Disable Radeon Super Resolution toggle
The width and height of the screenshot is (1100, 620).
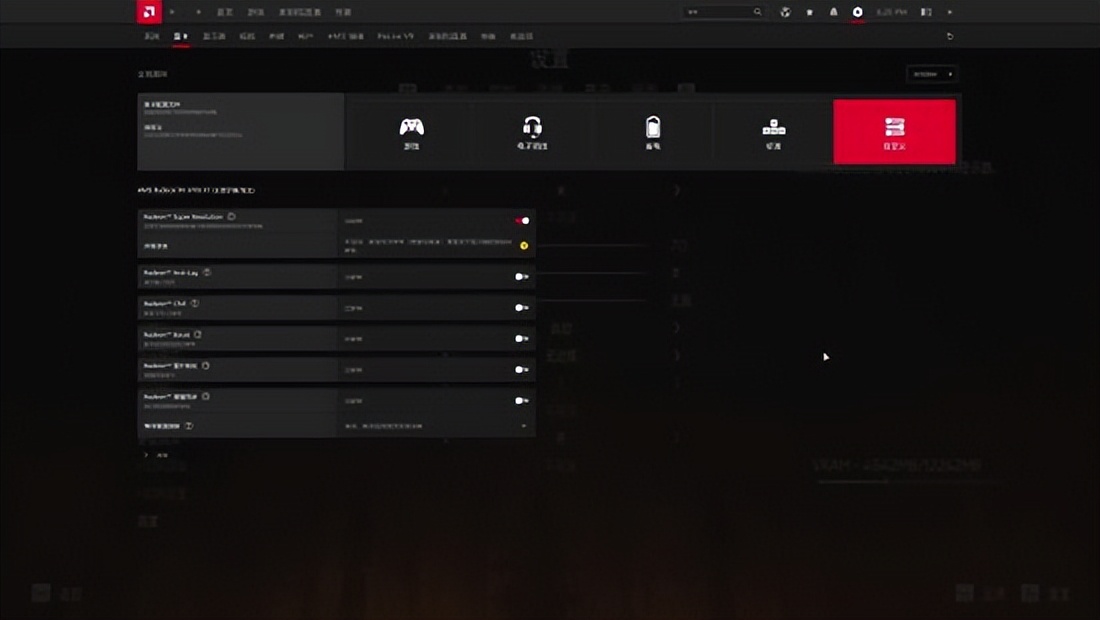[x=522, y=221]
